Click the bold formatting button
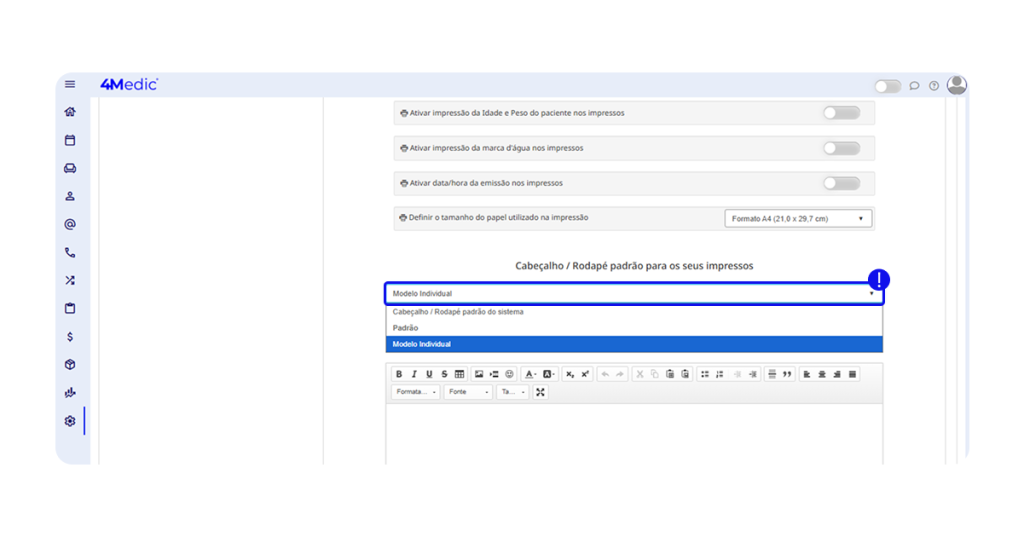This screenshot has height=537, width=1024. pyautogui.click(x=399, y=374)
